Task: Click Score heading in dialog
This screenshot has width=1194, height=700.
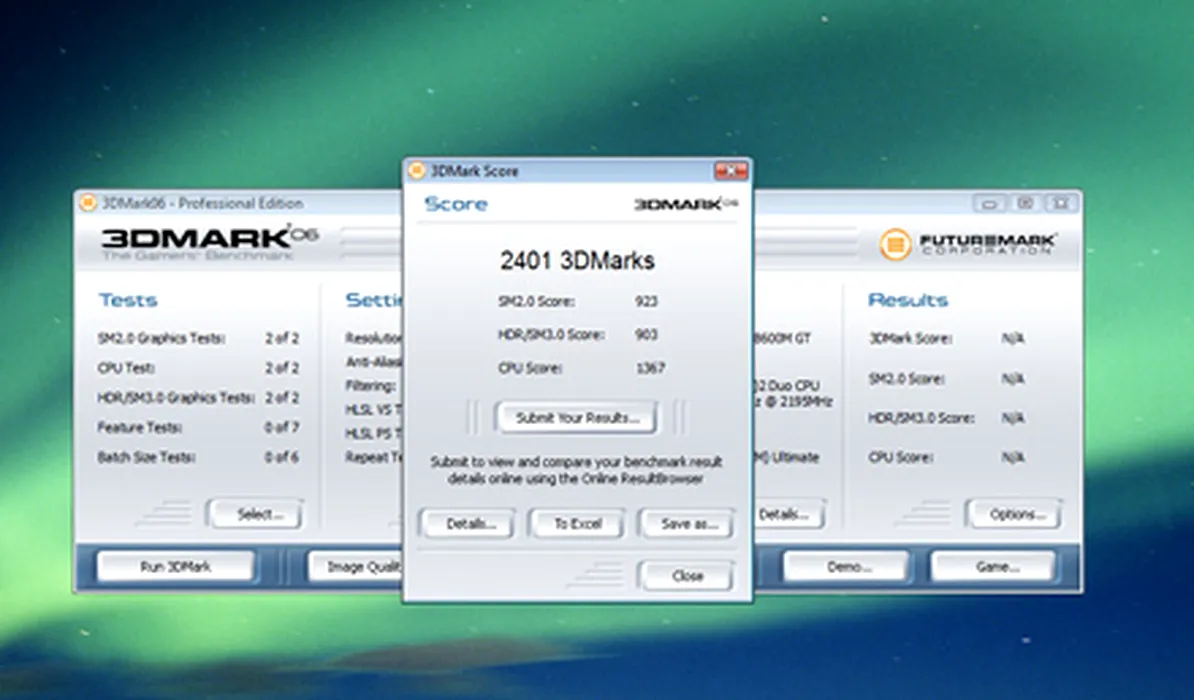Action: coord(455,204)
